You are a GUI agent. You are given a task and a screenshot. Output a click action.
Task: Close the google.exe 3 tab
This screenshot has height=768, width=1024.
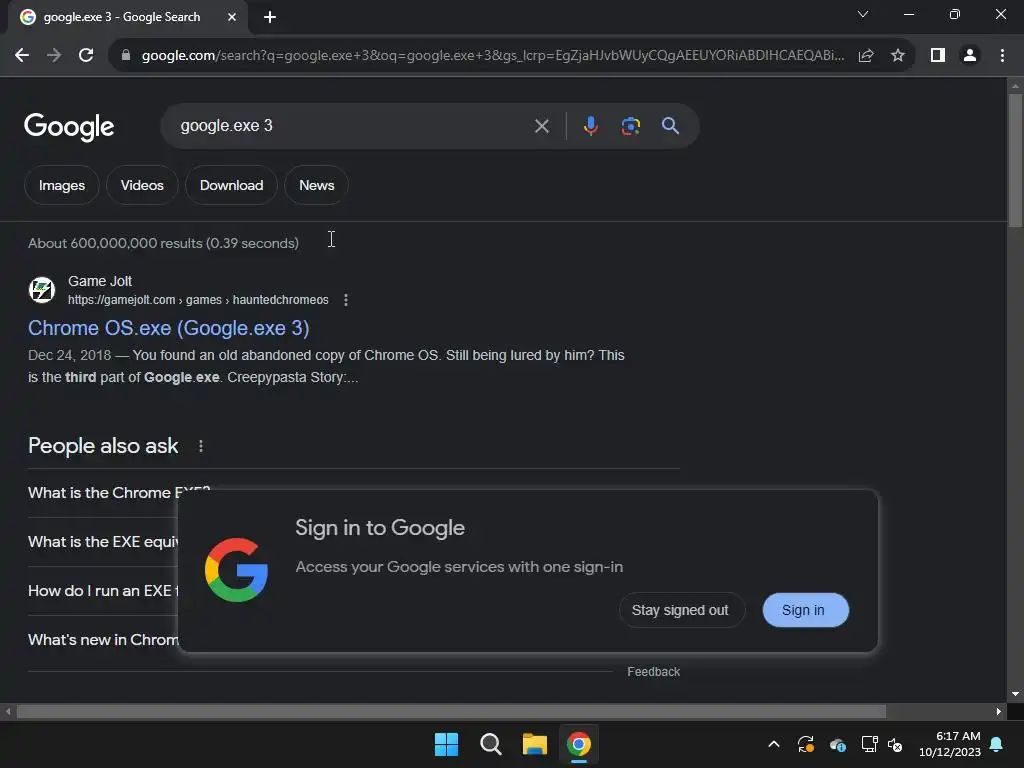[x=232, y=17]
